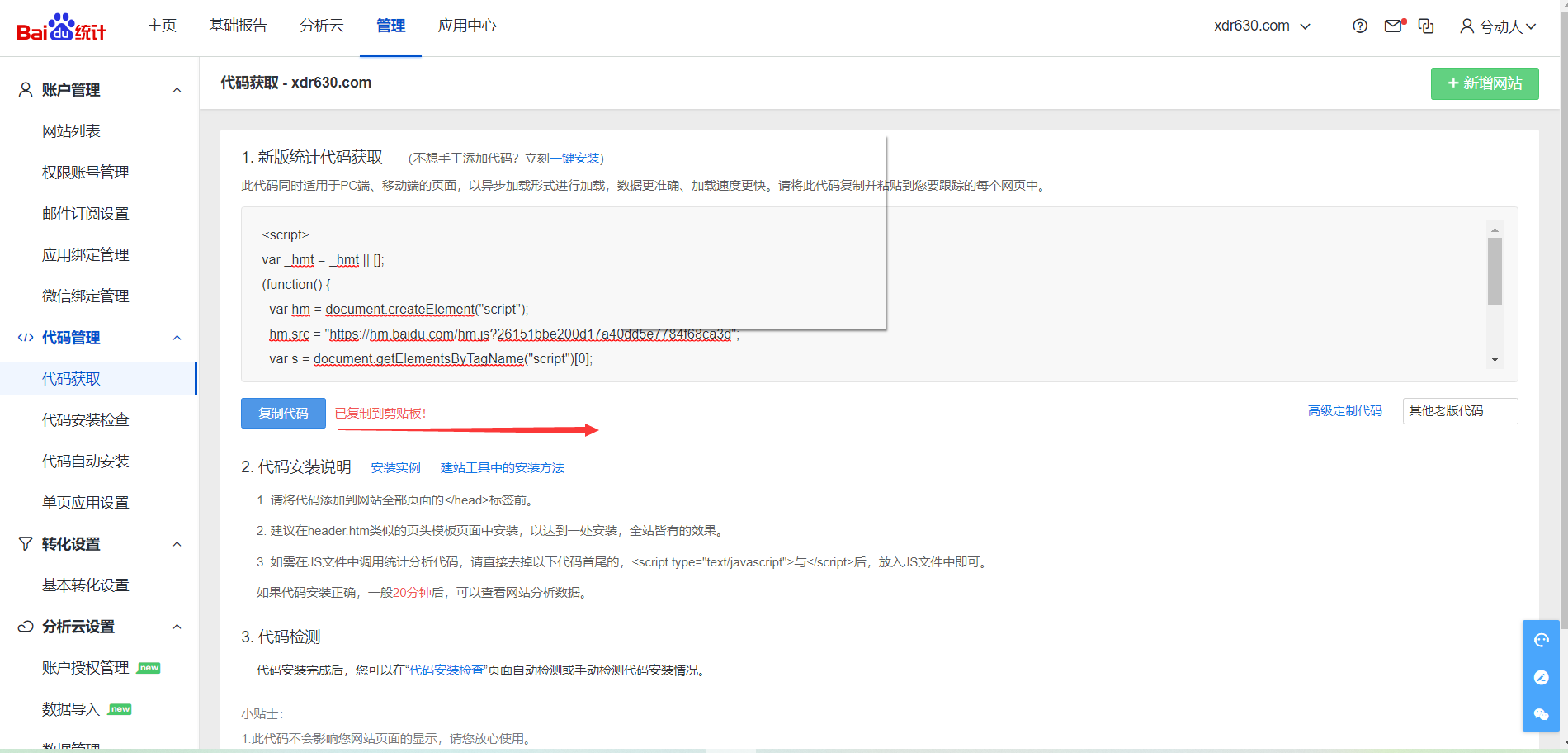This screenshot has height=753, width=1568.
Task: Open the xdr630.com site dropdown
Action: 1262,26
